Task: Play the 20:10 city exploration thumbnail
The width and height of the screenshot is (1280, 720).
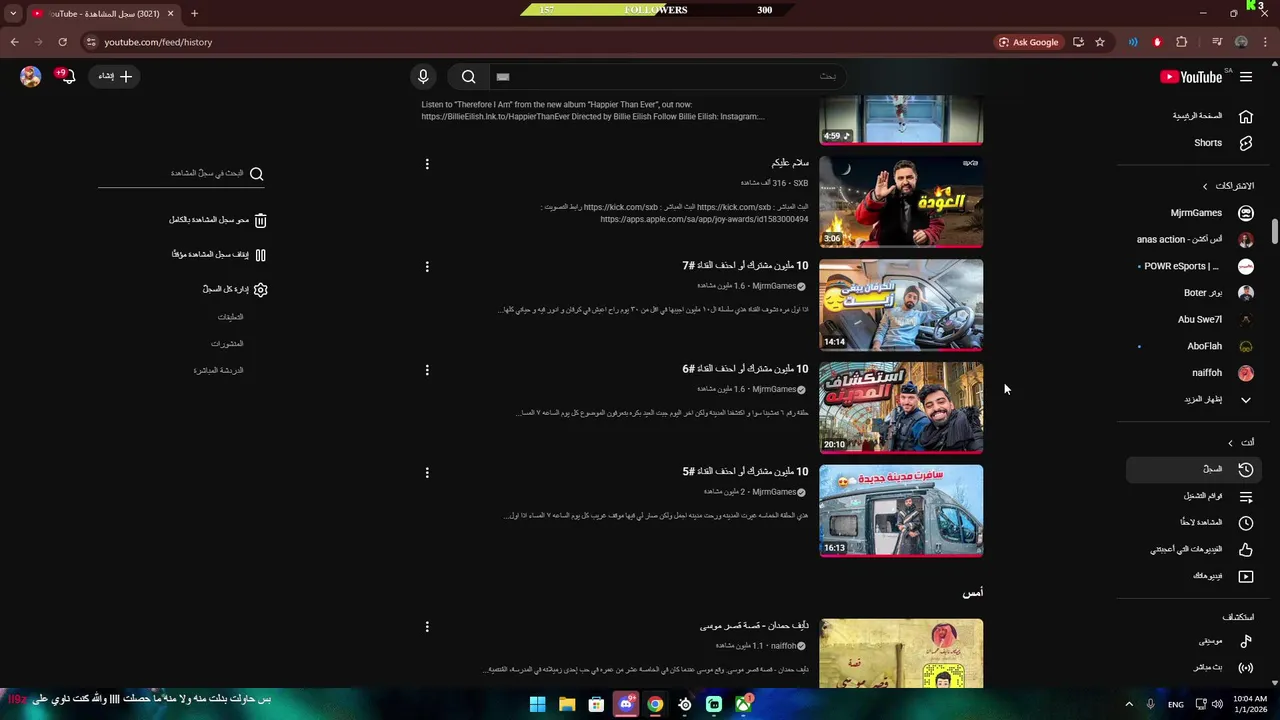Action: coord(901,408)
